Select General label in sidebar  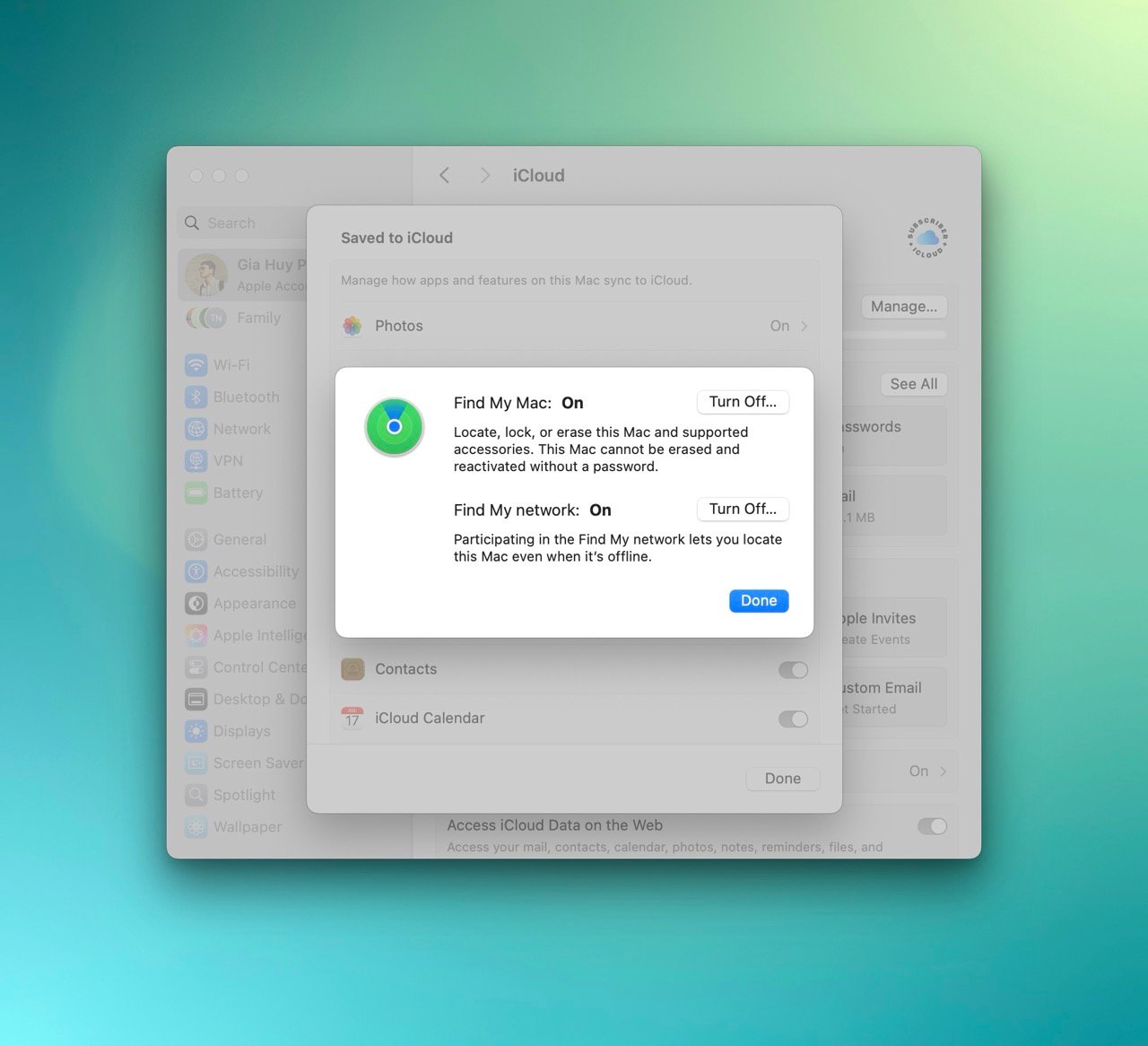coord(239,540)
